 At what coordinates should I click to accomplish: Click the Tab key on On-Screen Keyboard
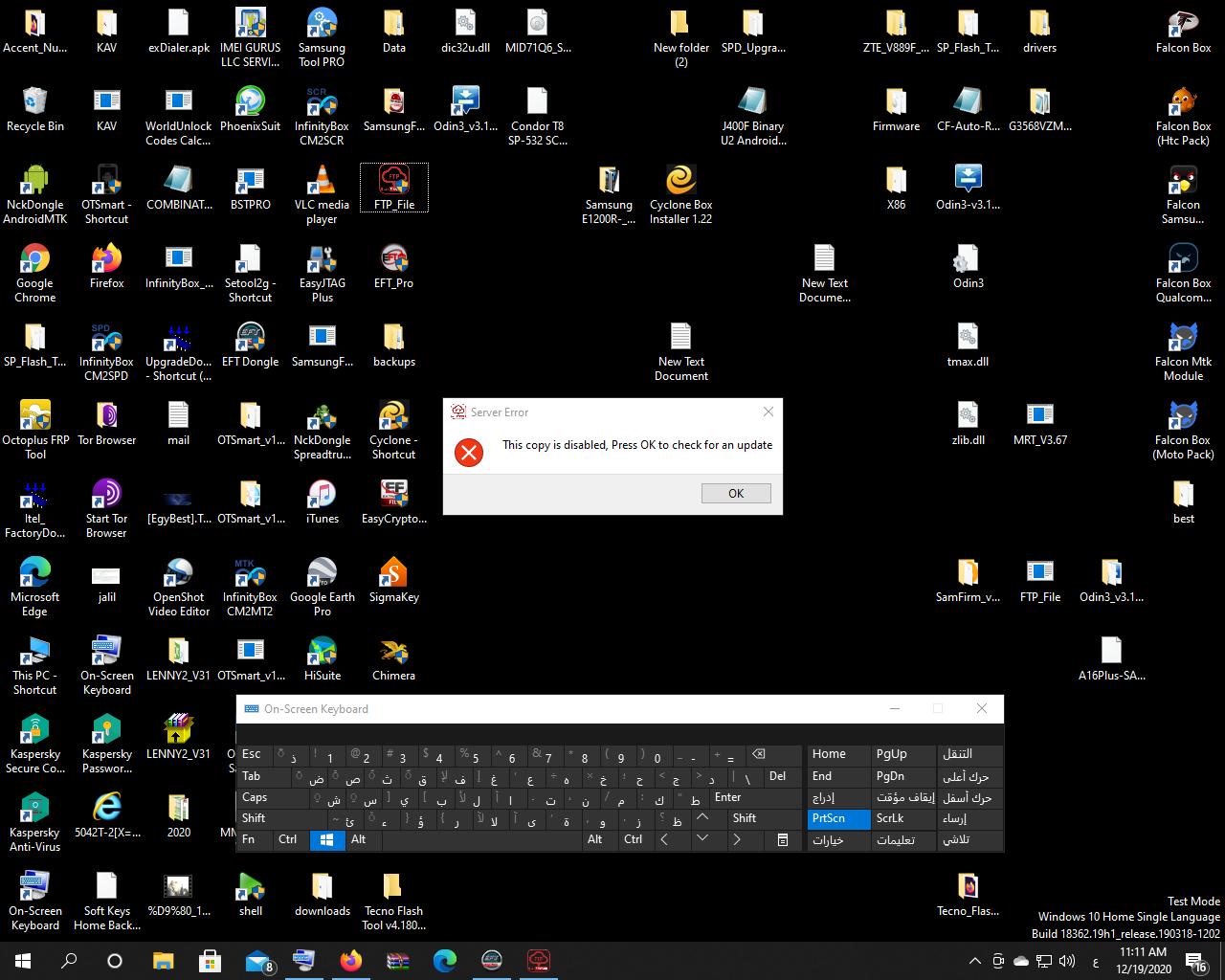tap(265, 777)
